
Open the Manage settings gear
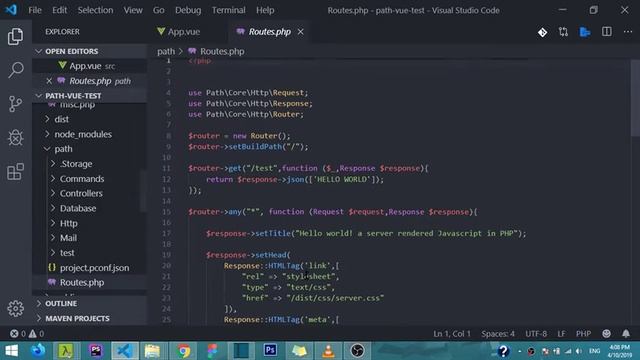click(16, 308)
